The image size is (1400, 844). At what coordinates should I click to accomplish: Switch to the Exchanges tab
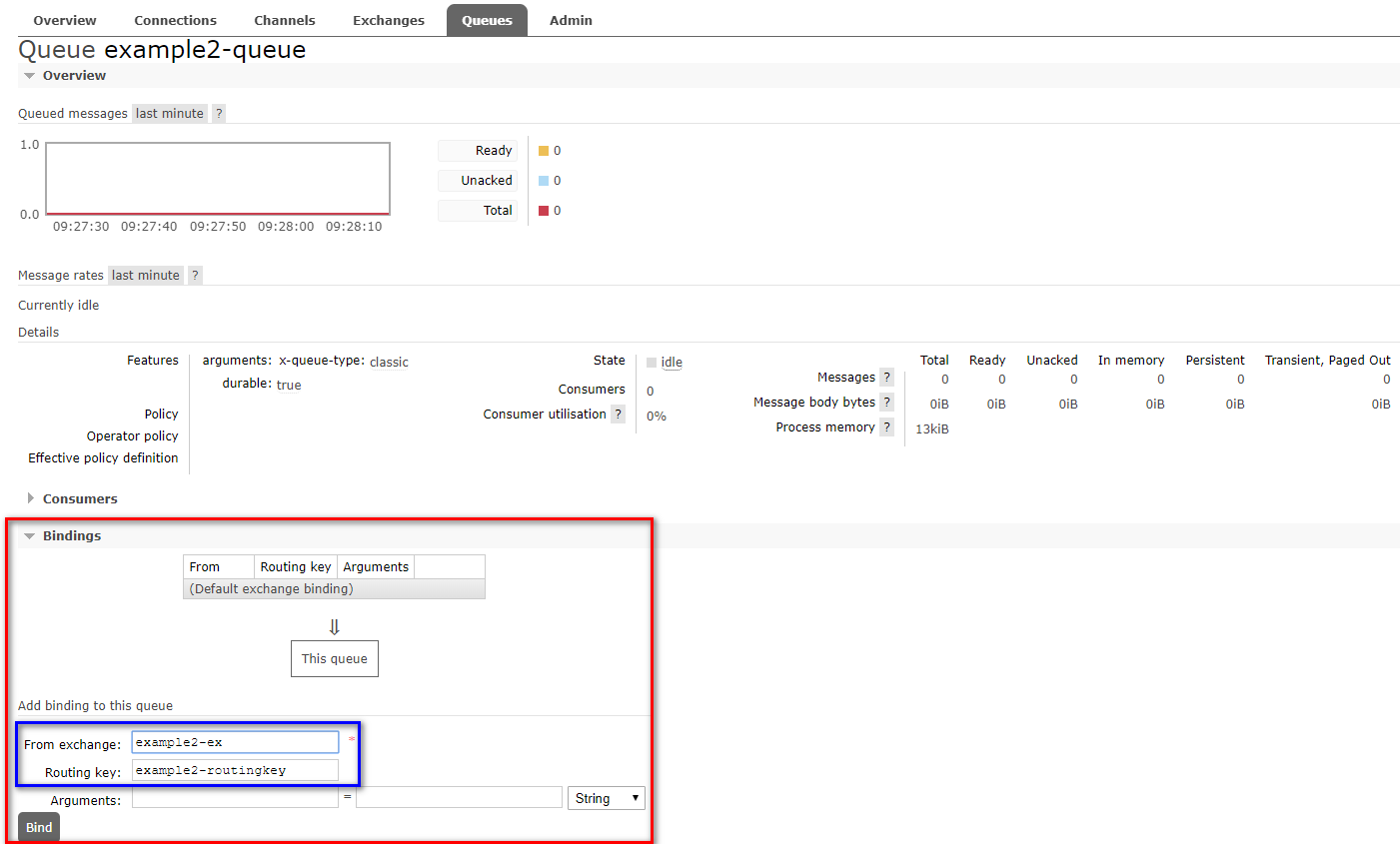pyautogui.click(x=388, y=20)
